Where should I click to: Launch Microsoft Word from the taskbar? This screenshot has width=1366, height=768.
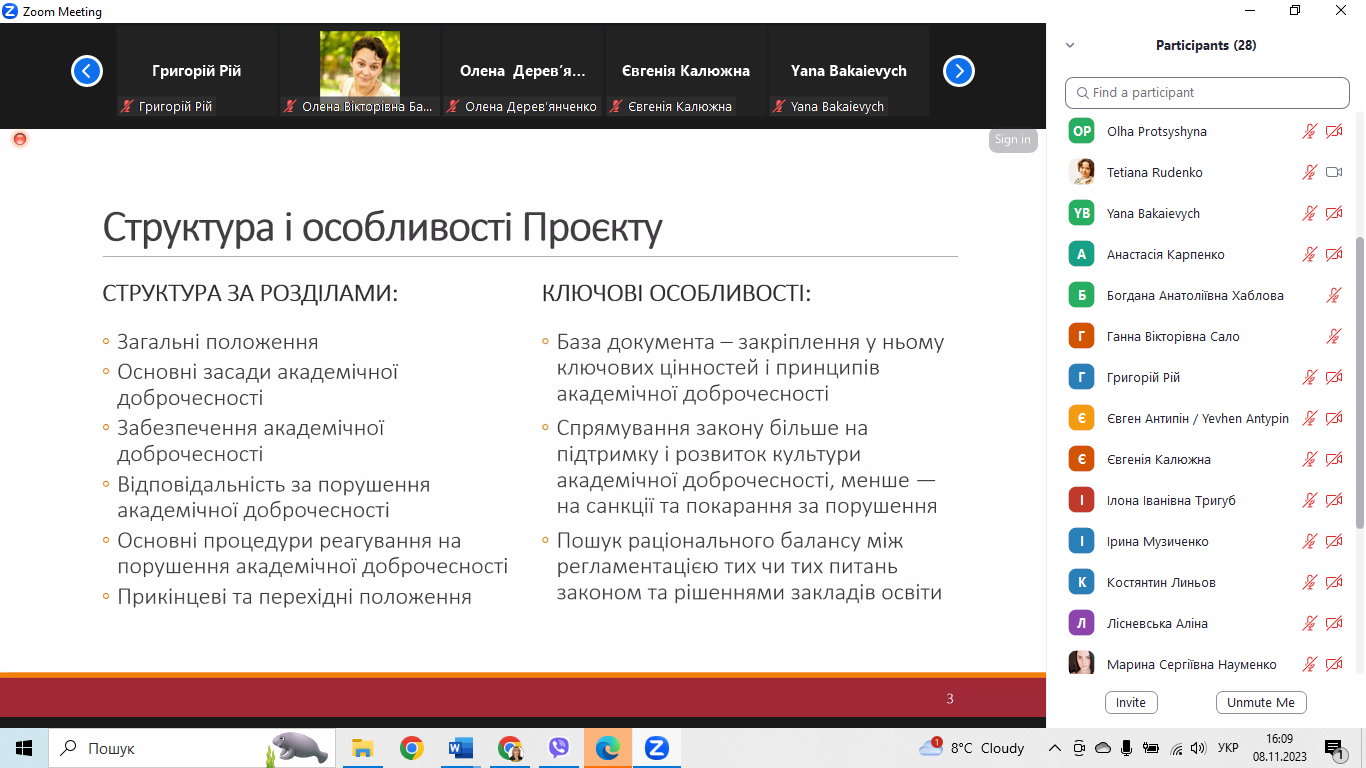coord(461,747)
